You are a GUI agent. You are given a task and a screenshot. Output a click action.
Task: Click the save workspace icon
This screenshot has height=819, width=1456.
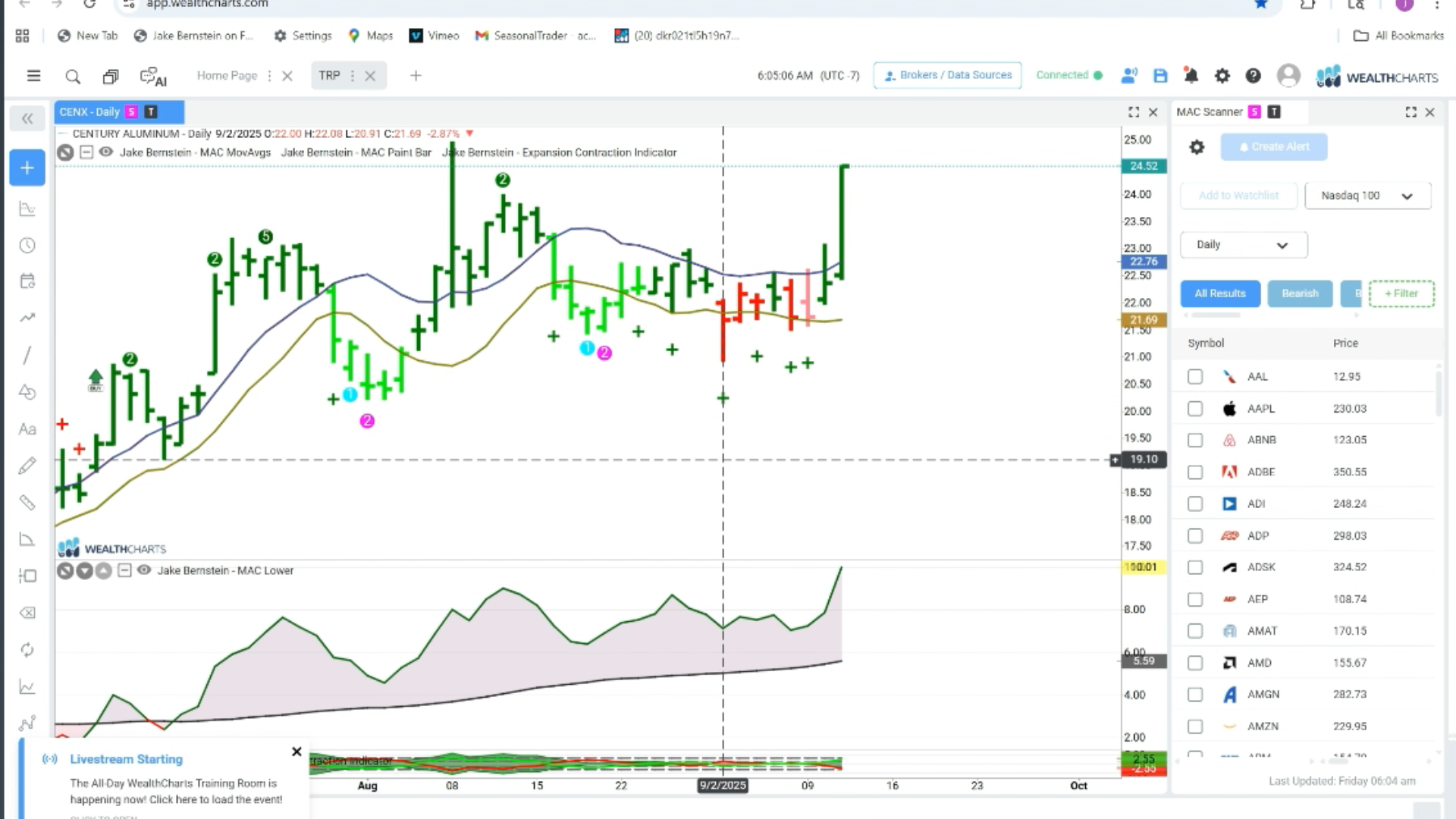tap(1160, 76)
